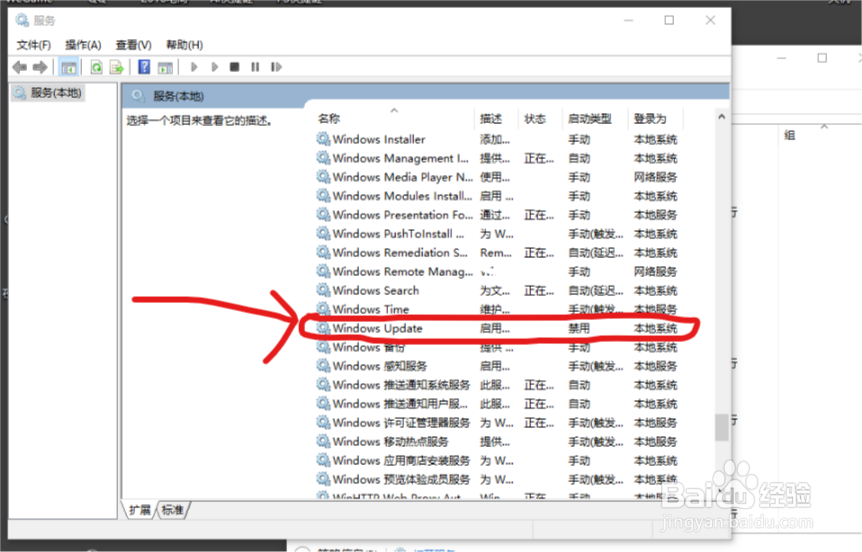The height and width of the screenshot is (552, 862).
Task: Click 正在... status of Windows Search
Action: [539, 291]
